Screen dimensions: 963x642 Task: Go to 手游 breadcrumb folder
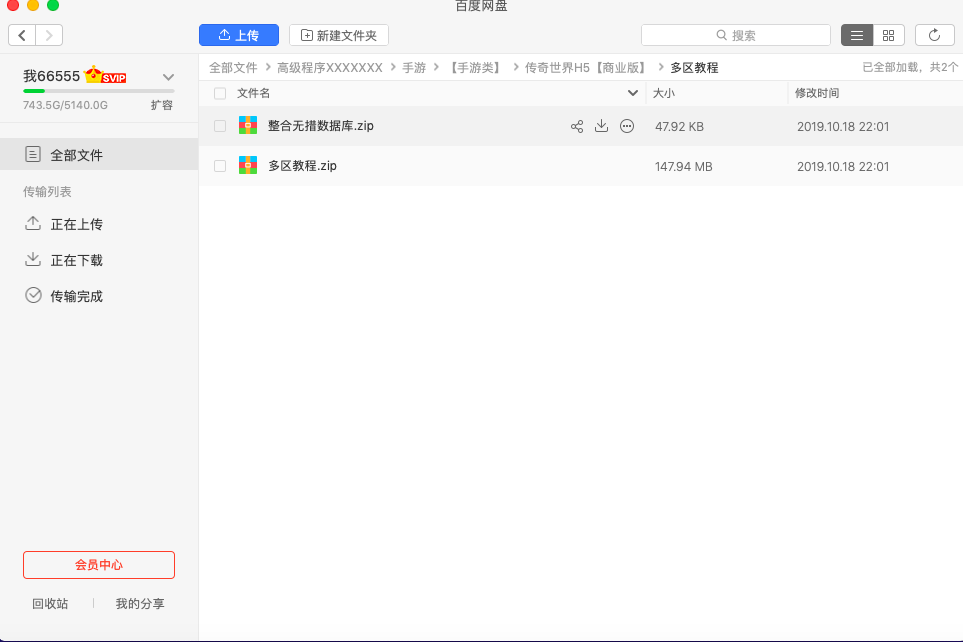click(x=414, y=68)
